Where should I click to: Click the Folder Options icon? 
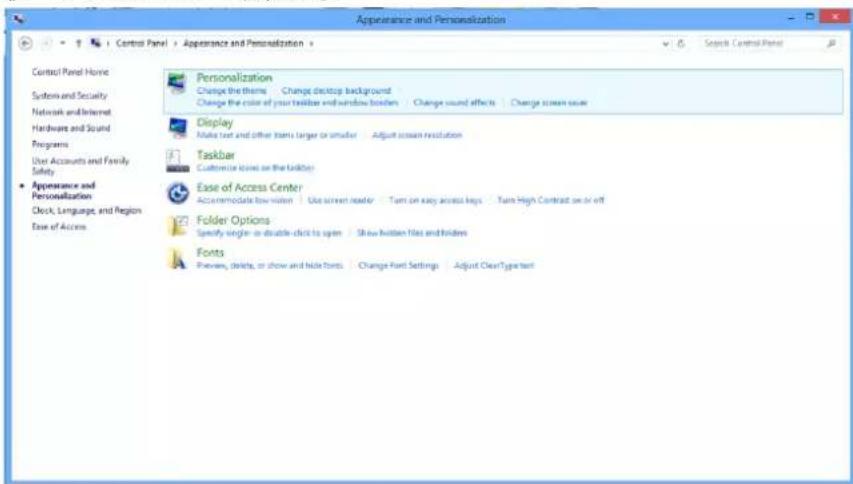[x=178, y=226]
